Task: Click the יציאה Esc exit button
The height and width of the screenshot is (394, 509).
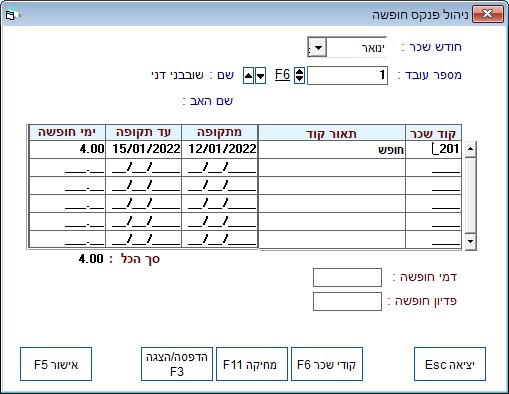Action: pos(450,364)
